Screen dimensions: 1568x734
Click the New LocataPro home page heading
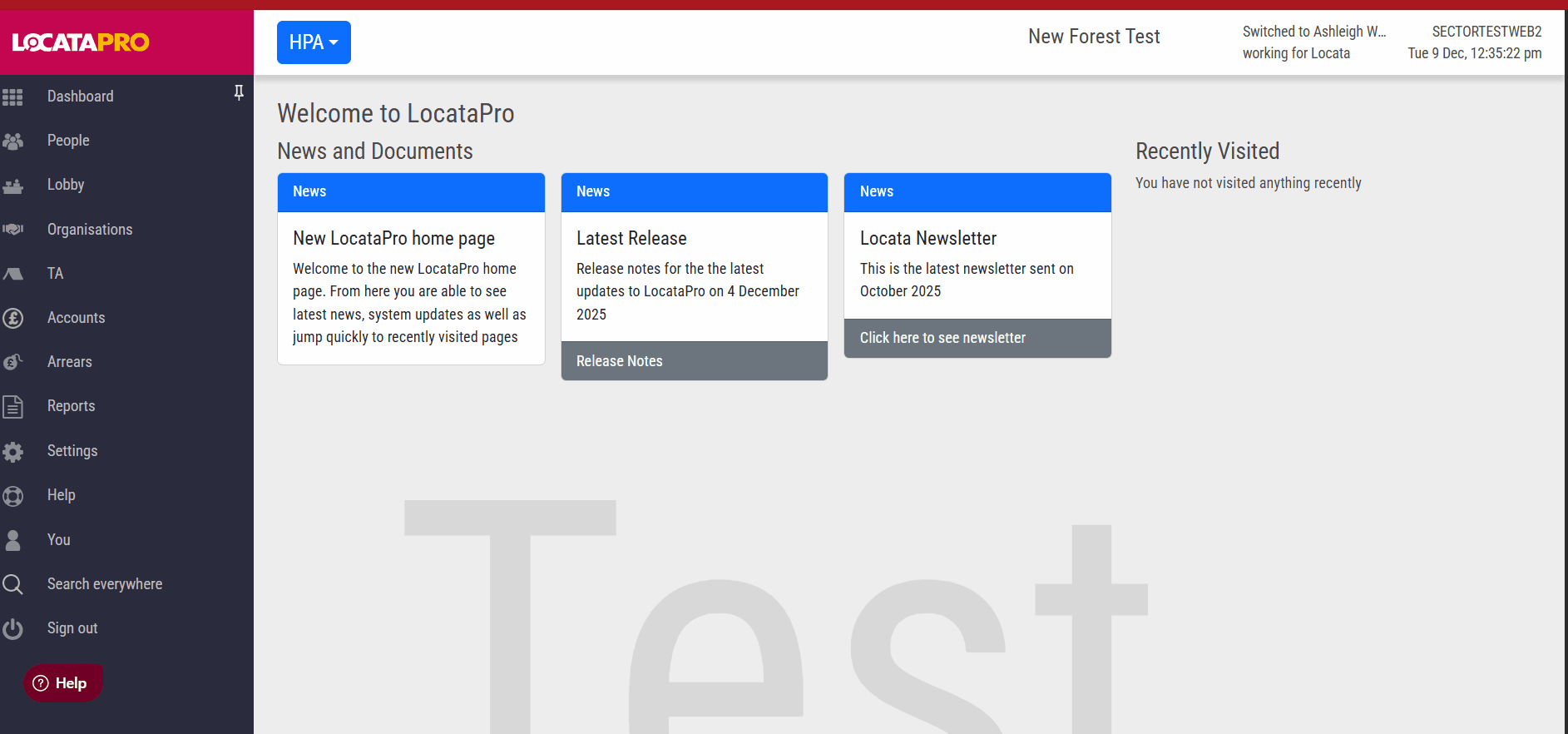point(393,239)
